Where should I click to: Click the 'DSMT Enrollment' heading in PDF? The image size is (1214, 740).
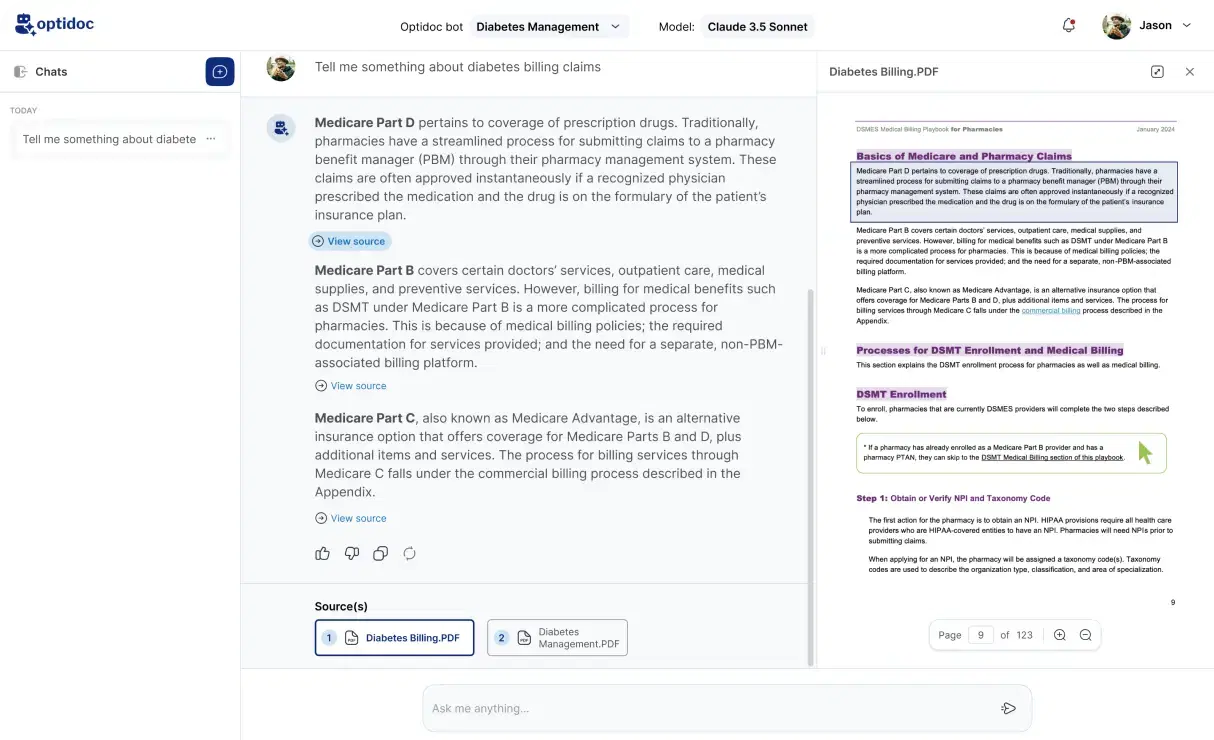pyautogui.click(x=901, y=394)
